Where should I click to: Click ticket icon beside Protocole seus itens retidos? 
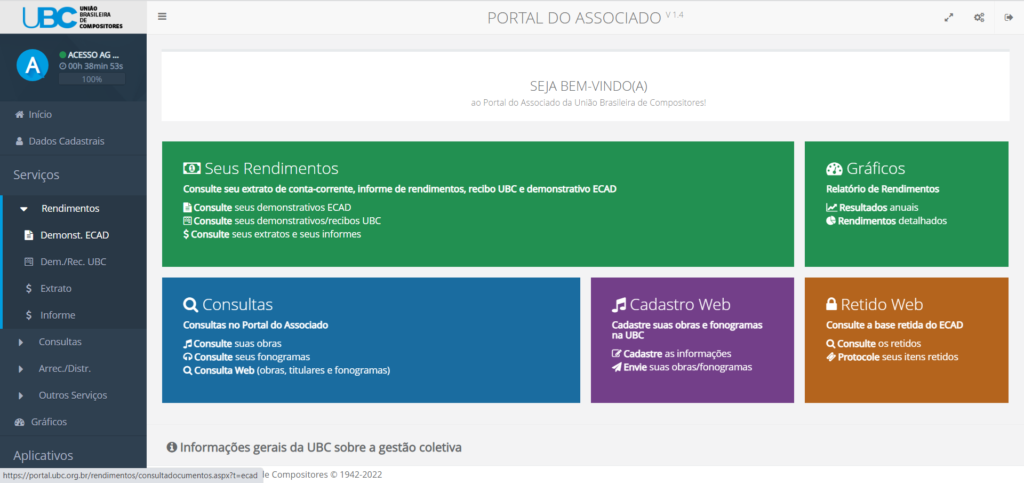831,356
